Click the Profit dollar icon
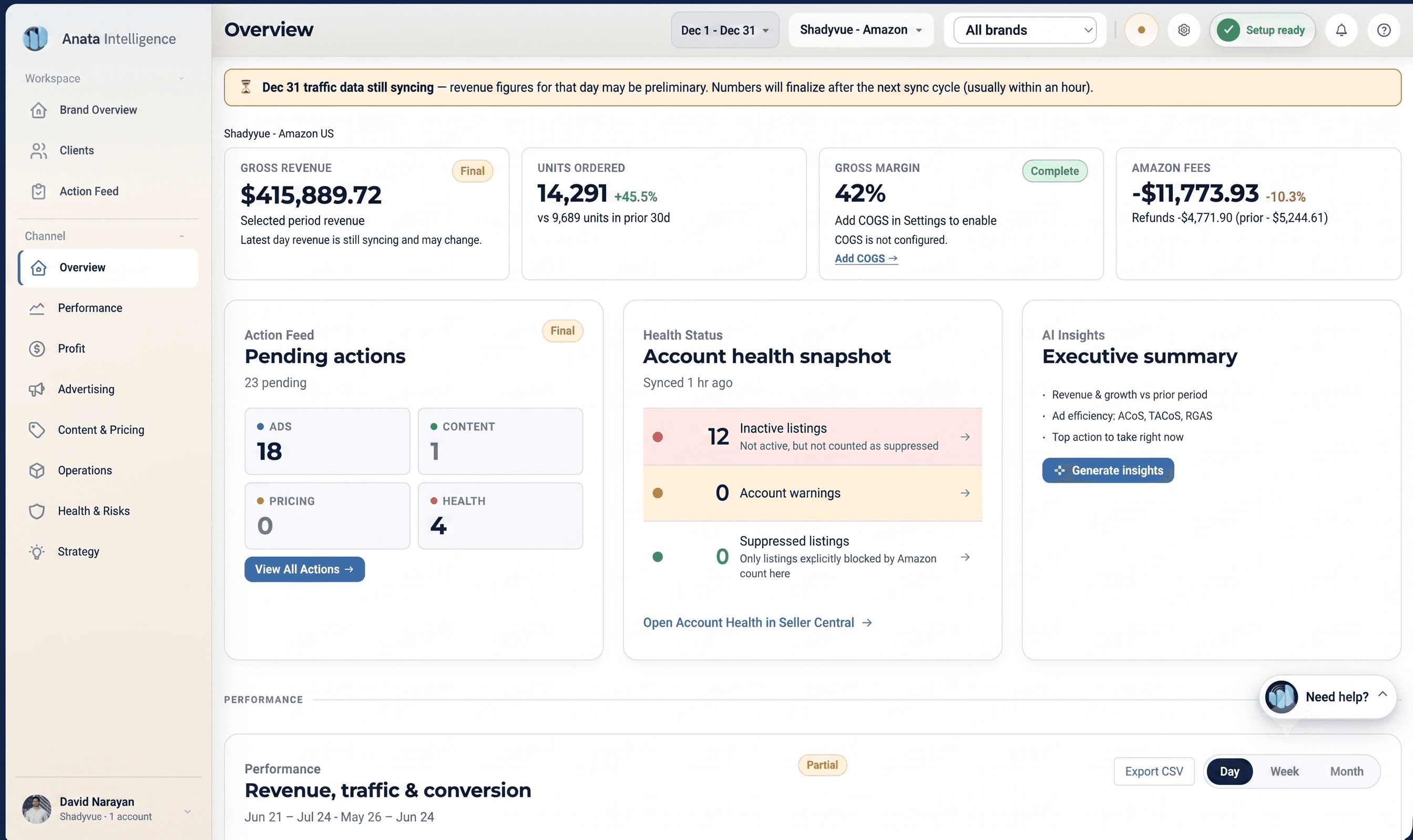The width and height of the screenshot is (1413, 840). click(37, 349)
